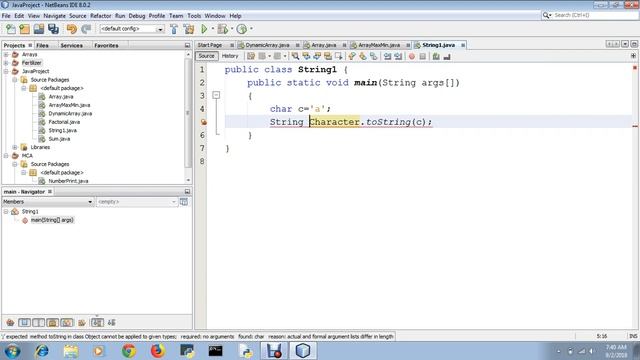Click the NetBeans cube icon in taskbar
Image resolution: width=640 pixels, height=360 pixels.
[303, 351]
